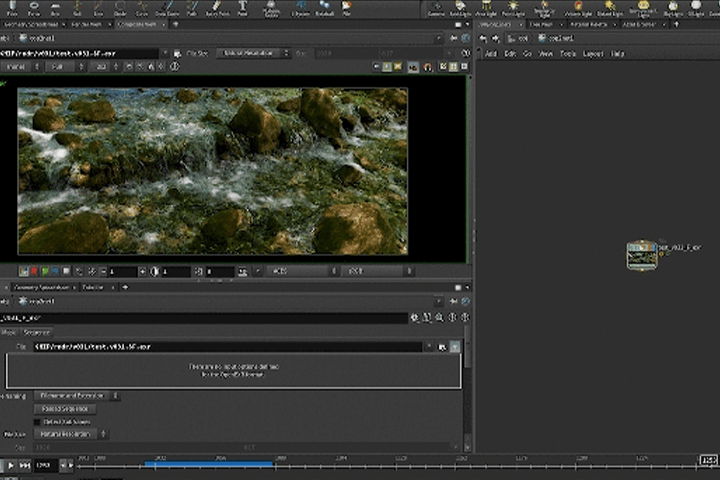Image resolution: width=720 pixels, height=480 pixels.
Task: Click the File path input field
Action: click(x=227, y=347)
